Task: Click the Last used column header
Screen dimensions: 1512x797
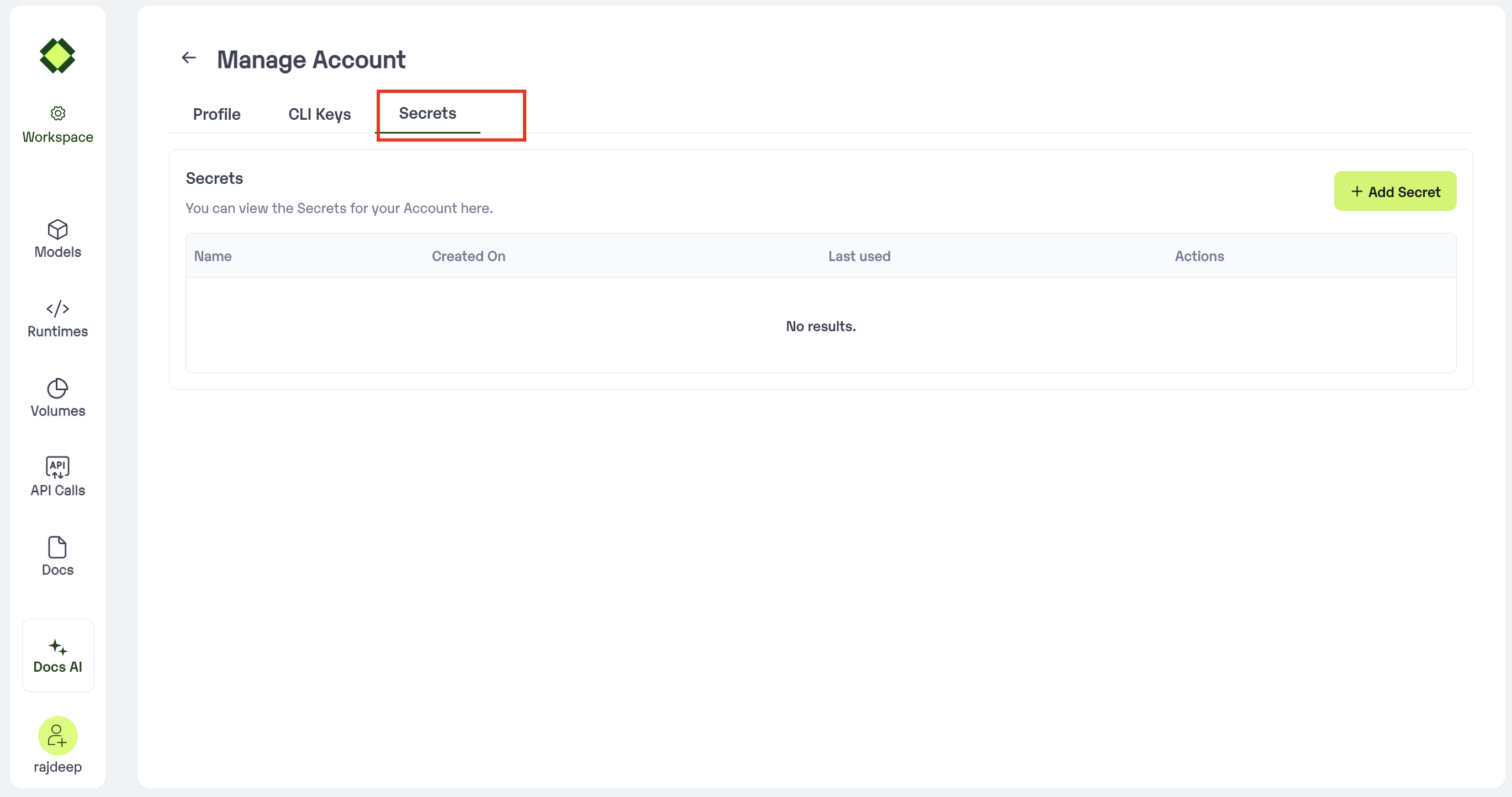Action: 859,256
